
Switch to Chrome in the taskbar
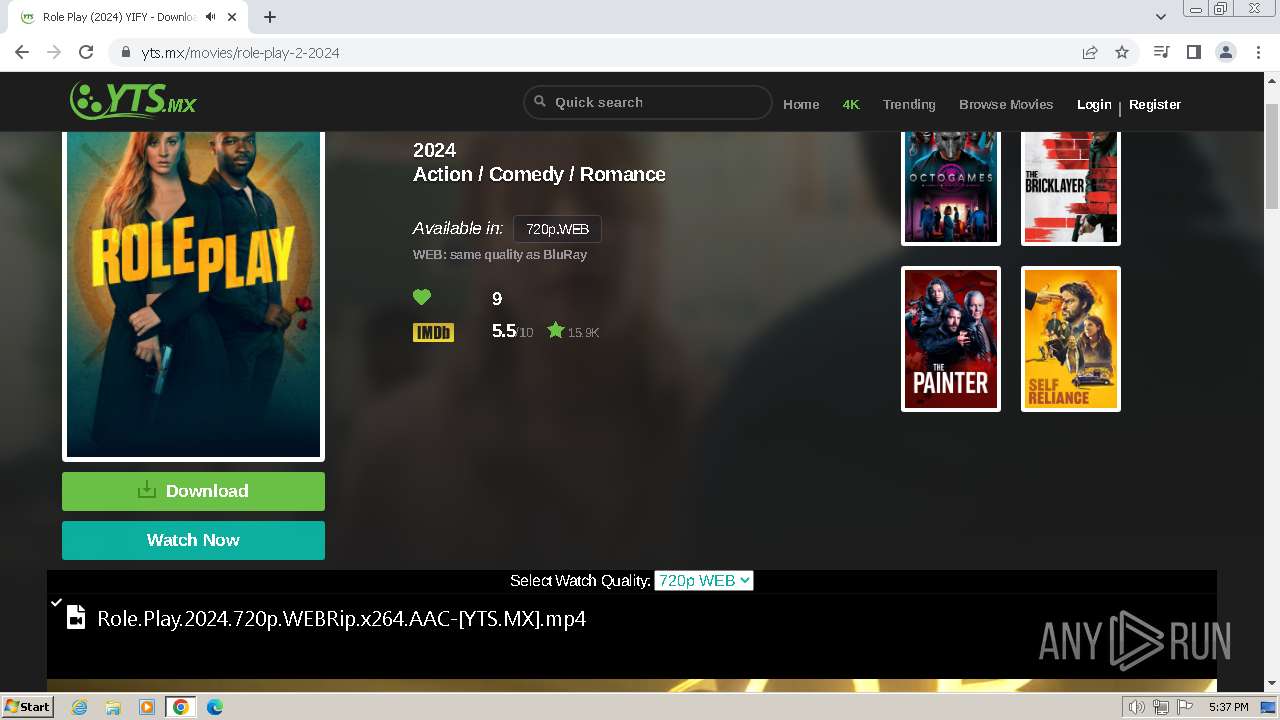coord(181,707)
